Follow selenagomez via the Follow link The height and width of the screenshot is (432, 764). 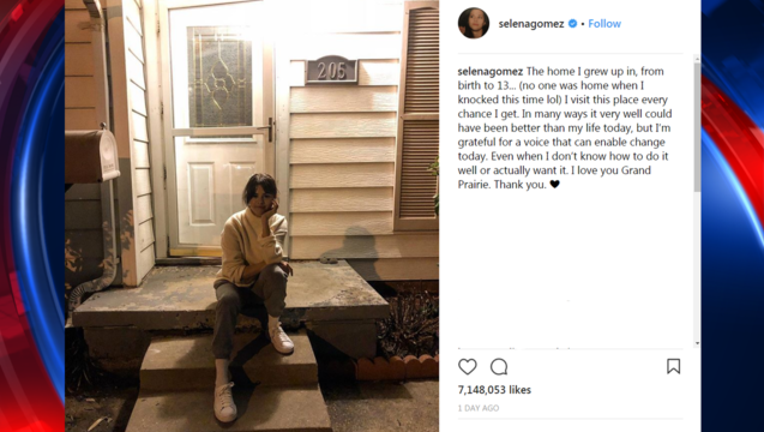[x=604, y=23]
